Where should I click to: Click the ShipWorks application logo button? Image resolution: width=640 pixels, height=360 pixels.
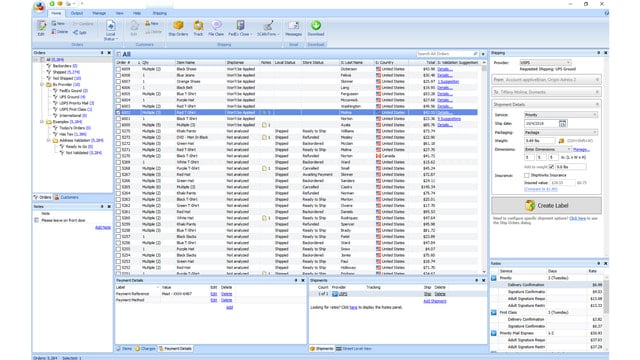point(39,7)
